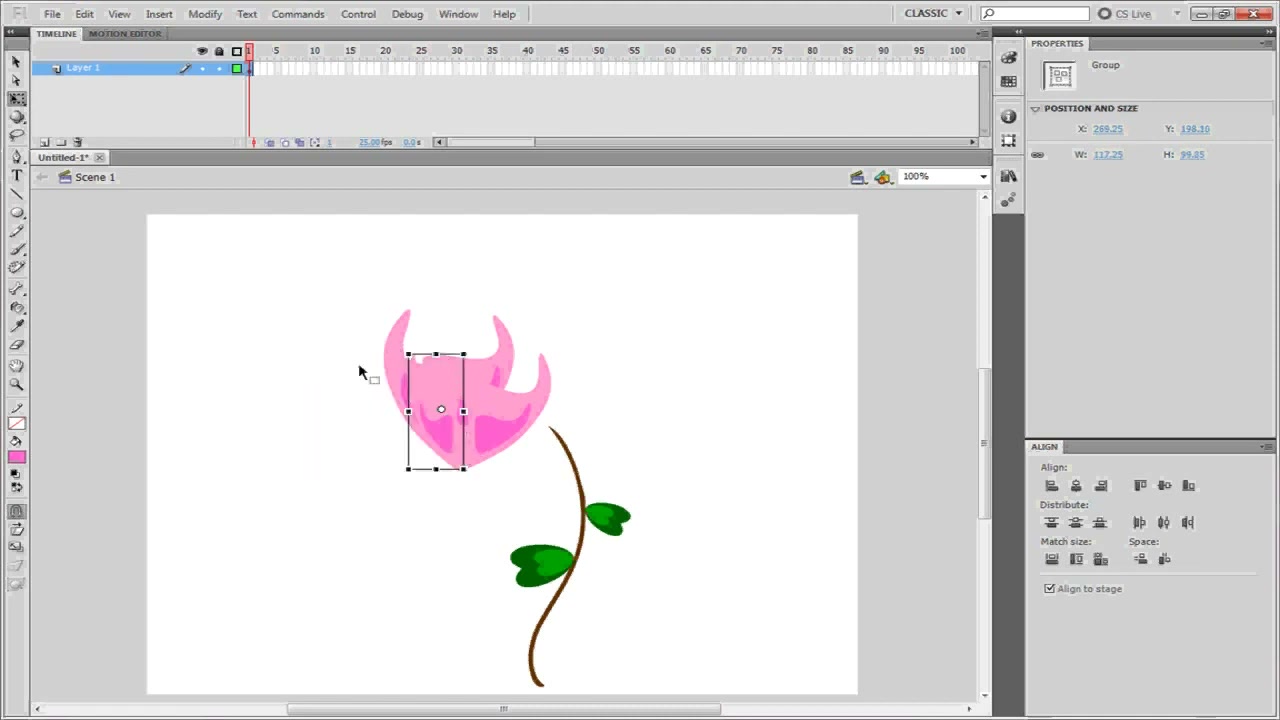The height and width of the screenshot is (720, 1280).
Task: Open the Swatches panel icon
Action: click(1008, 82)
